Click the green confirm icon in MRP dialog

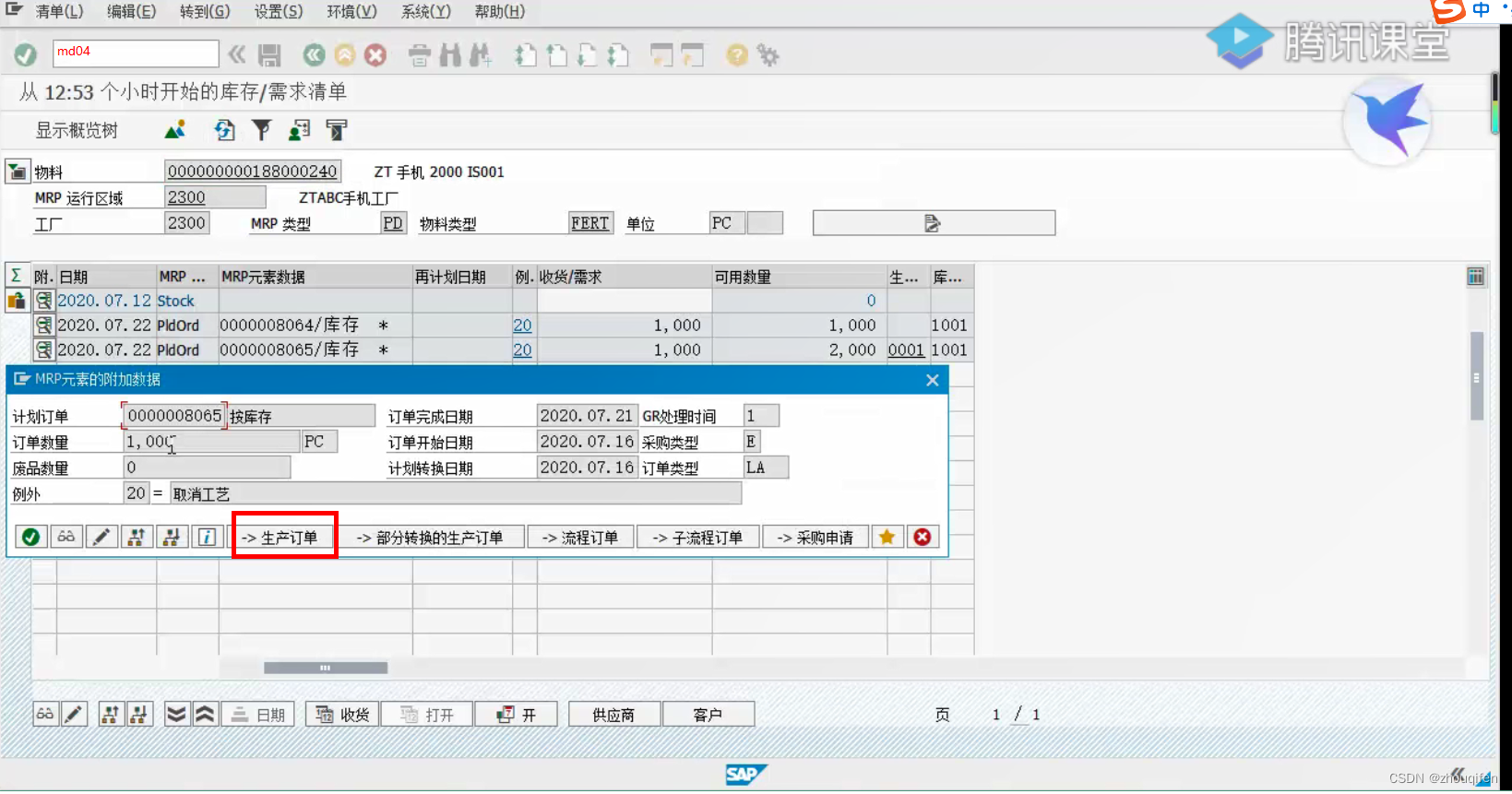point(30,537)
